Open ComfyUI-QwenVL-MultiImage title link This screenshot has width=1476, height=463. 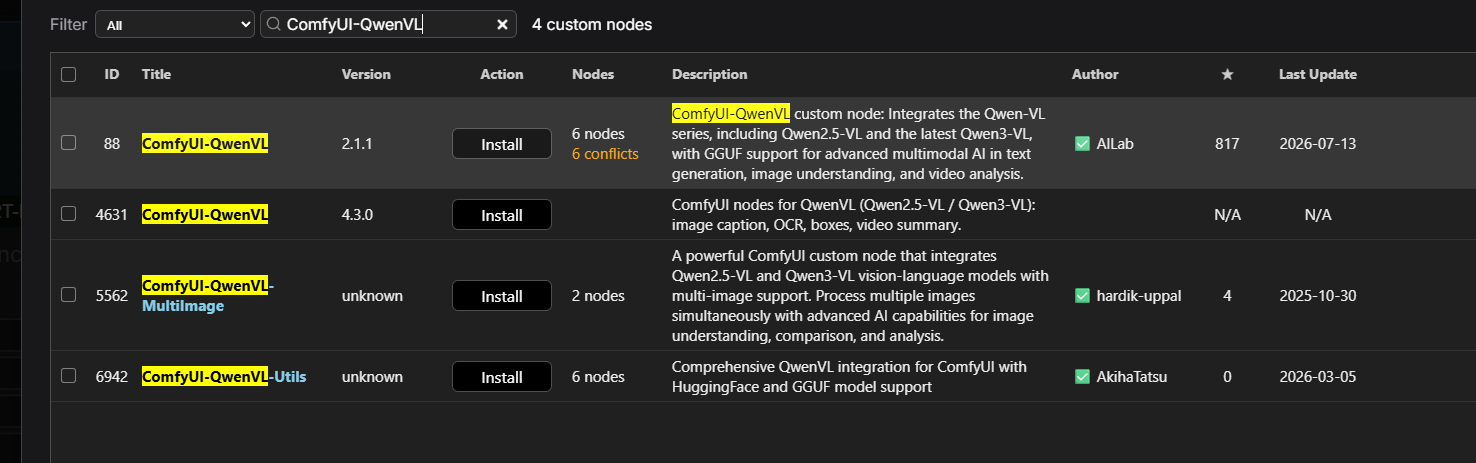tap(208, 296)
